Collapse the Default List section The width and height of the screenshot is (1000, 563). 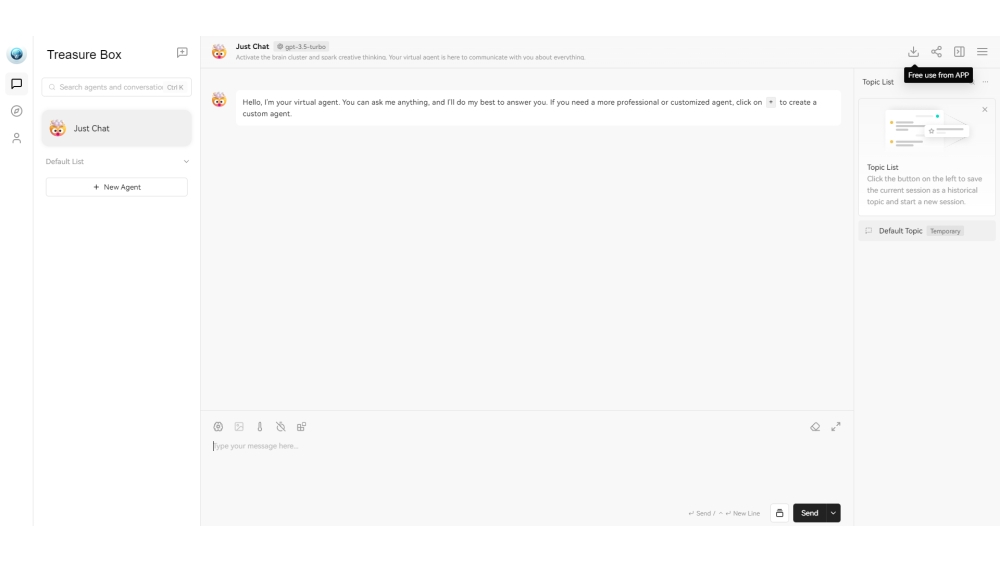click(x=186, y=161)
